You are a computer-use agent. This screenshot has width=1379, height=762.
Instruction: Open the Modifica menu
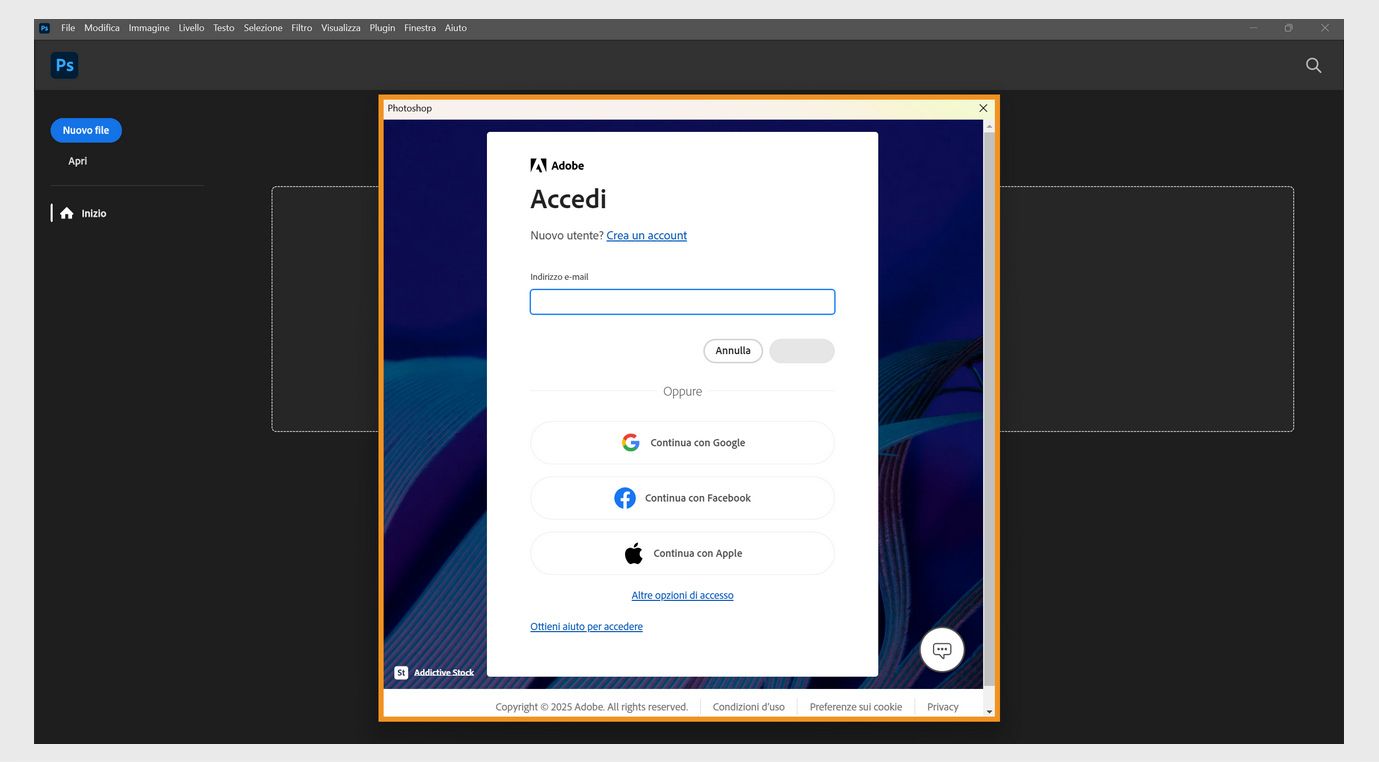(102, 28)
